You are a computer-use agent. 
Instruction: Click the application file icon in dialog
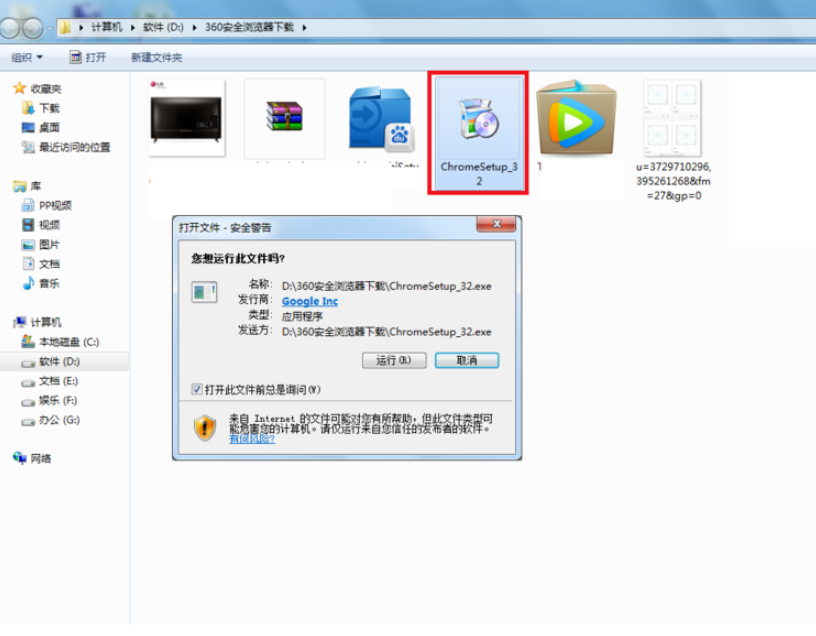click(204, 293)
